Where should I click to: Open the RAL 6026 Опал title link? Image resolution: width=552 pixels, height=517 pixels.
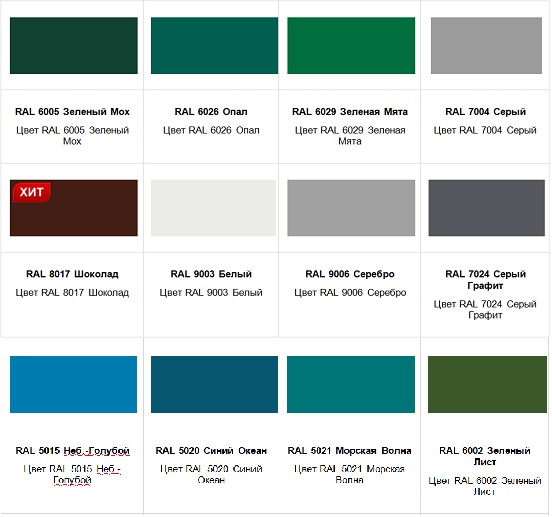pyautogui.click(x=212, y=112)
